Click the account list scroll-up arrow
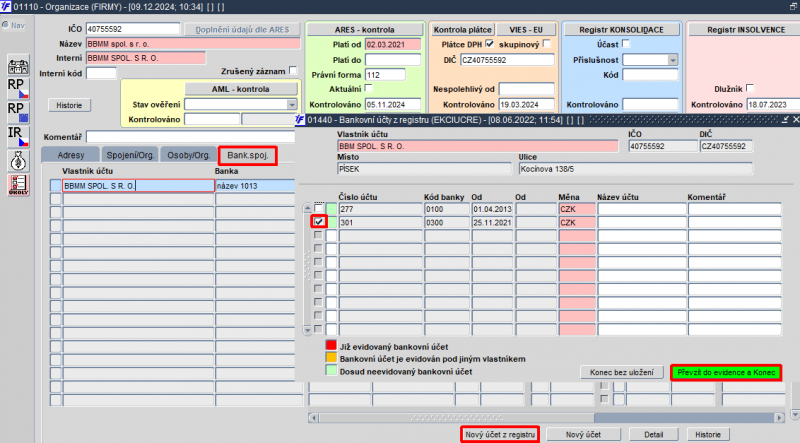Viewport: 800px width, 443px height. click(307, 208)
